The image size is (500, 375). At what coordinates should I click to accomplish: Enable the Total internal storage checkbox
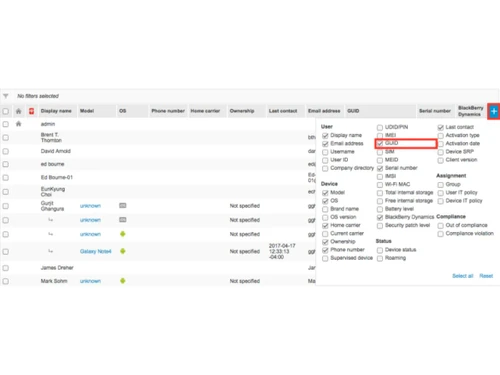pyautogui.click(x=380, y=193)
